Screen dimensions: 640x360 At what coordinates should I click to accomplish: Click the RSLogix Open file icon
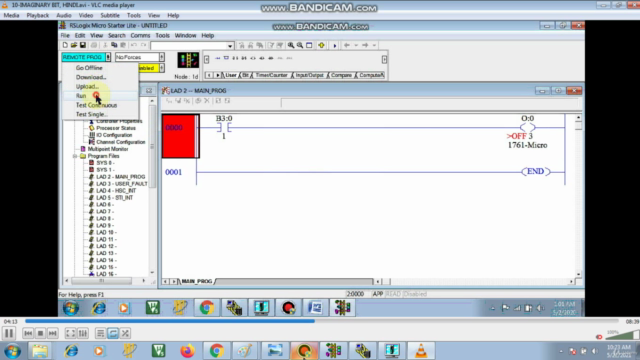(x=74, y=45)
